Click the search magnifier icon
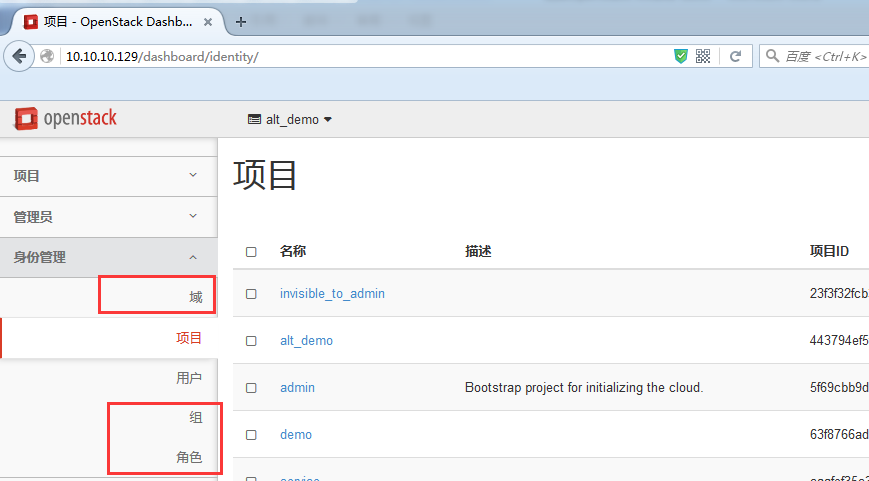 pyautogui.click(x=772, y=56)
